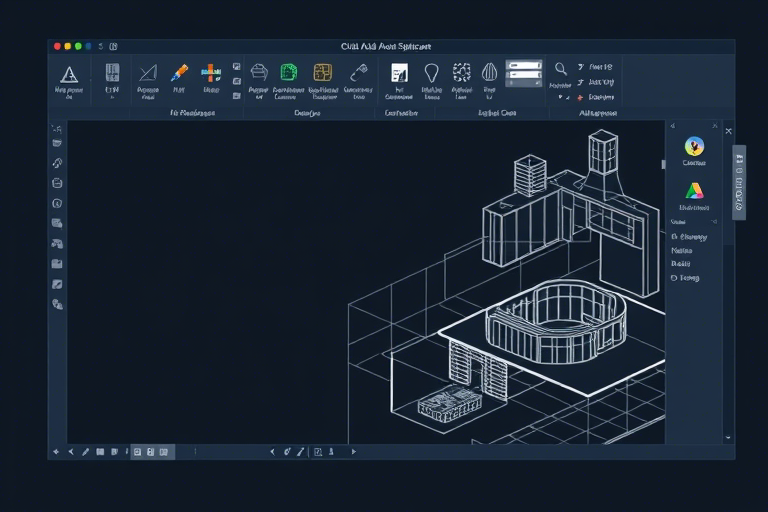Select the orange pencil tool
Viewport: 768px width, 512px height.
coord(179,73)
